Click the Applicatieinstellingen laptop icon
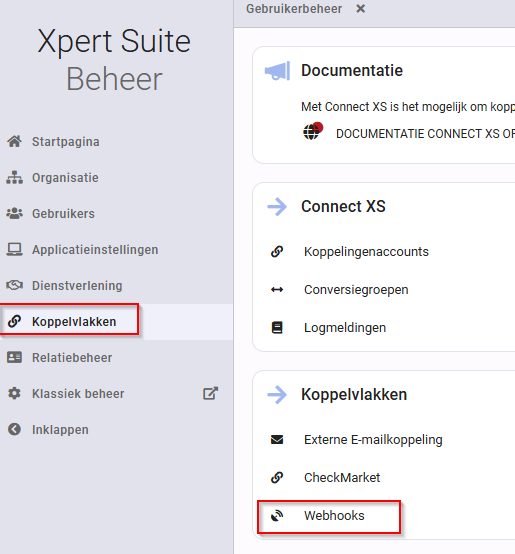This screenshot has width=515, height=554. pyautogui.click(x=14, y=249)
